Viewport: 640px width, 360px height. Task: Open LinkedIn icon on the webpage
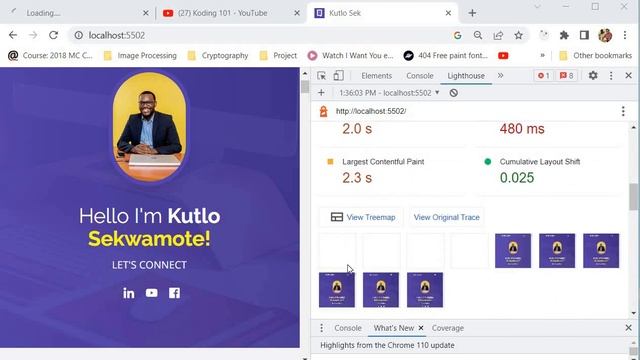tap(129, 293)
